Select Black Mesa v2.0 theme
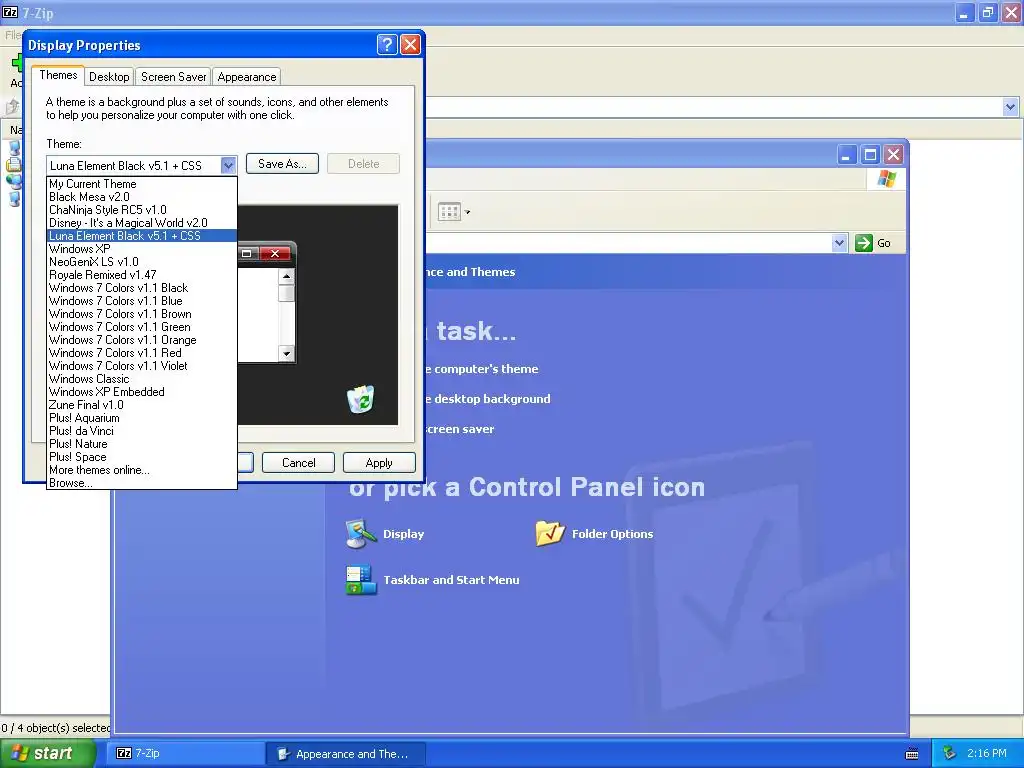Viewport: 1024px width, 768px height. (142, 197)
